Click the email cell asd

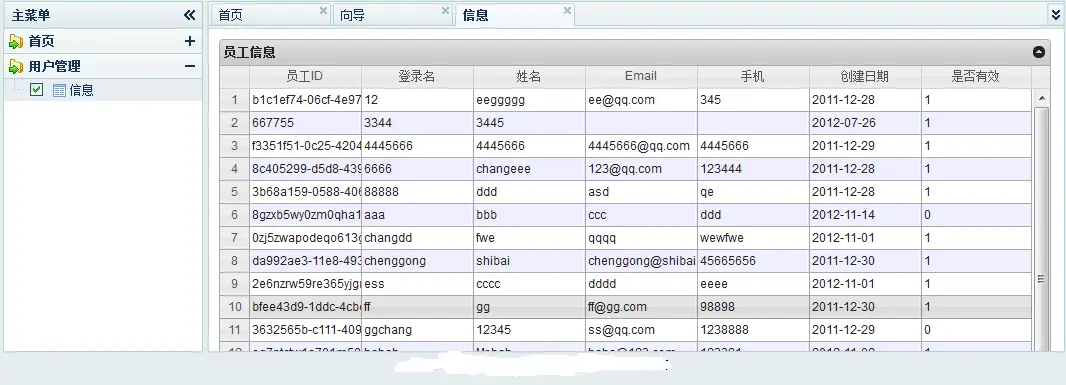coord(641,192)
